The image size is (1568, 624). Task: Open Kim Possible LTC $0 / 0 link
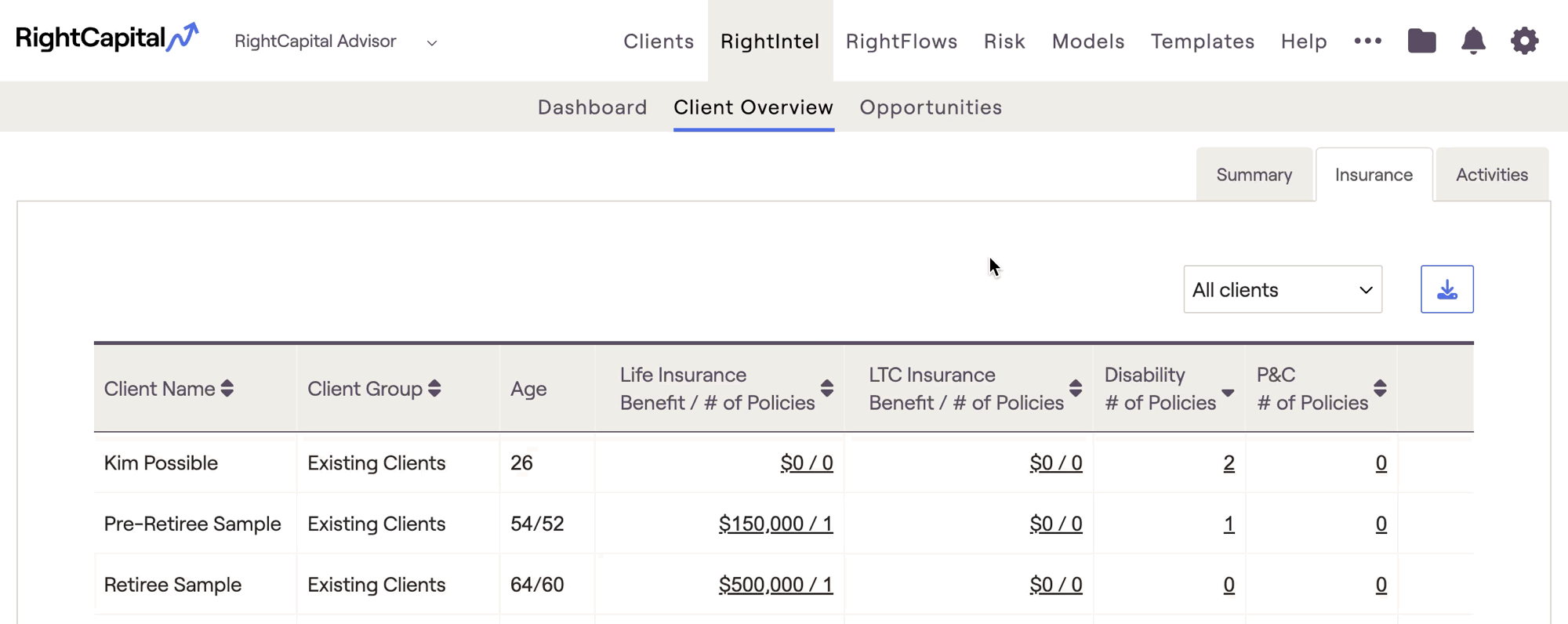[1056, 463]
